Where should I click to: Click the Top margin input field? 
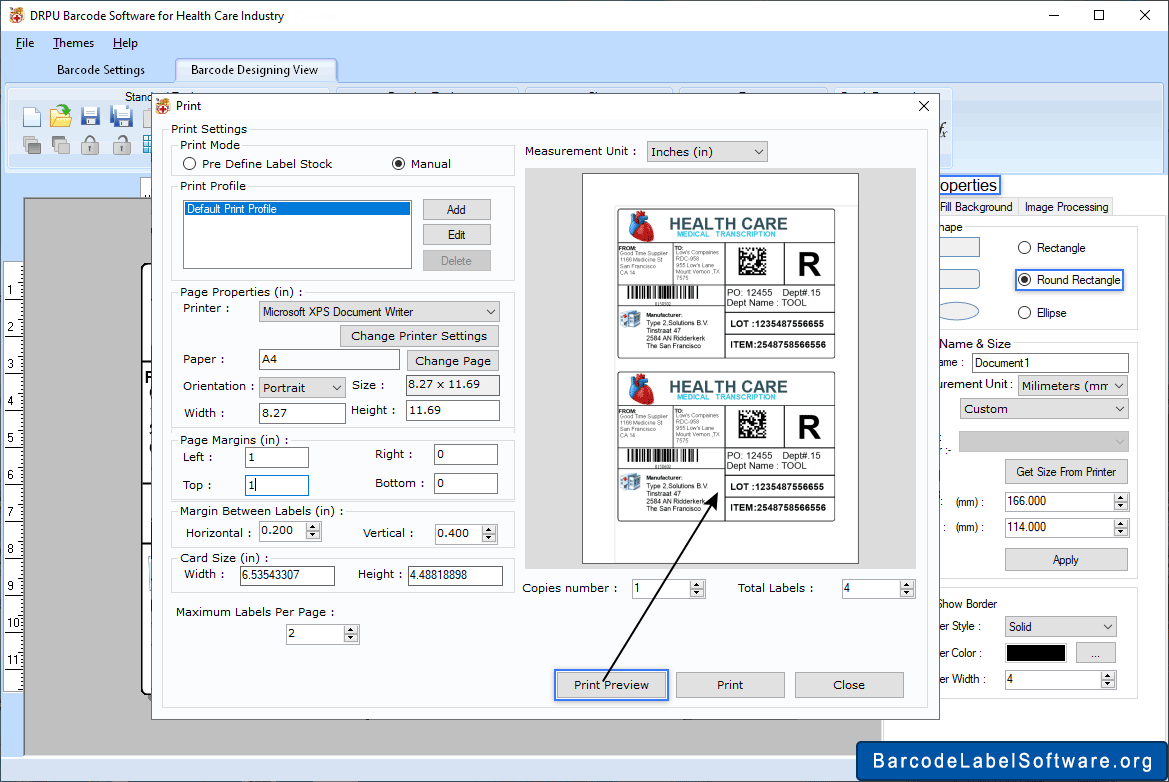[277, 485]
